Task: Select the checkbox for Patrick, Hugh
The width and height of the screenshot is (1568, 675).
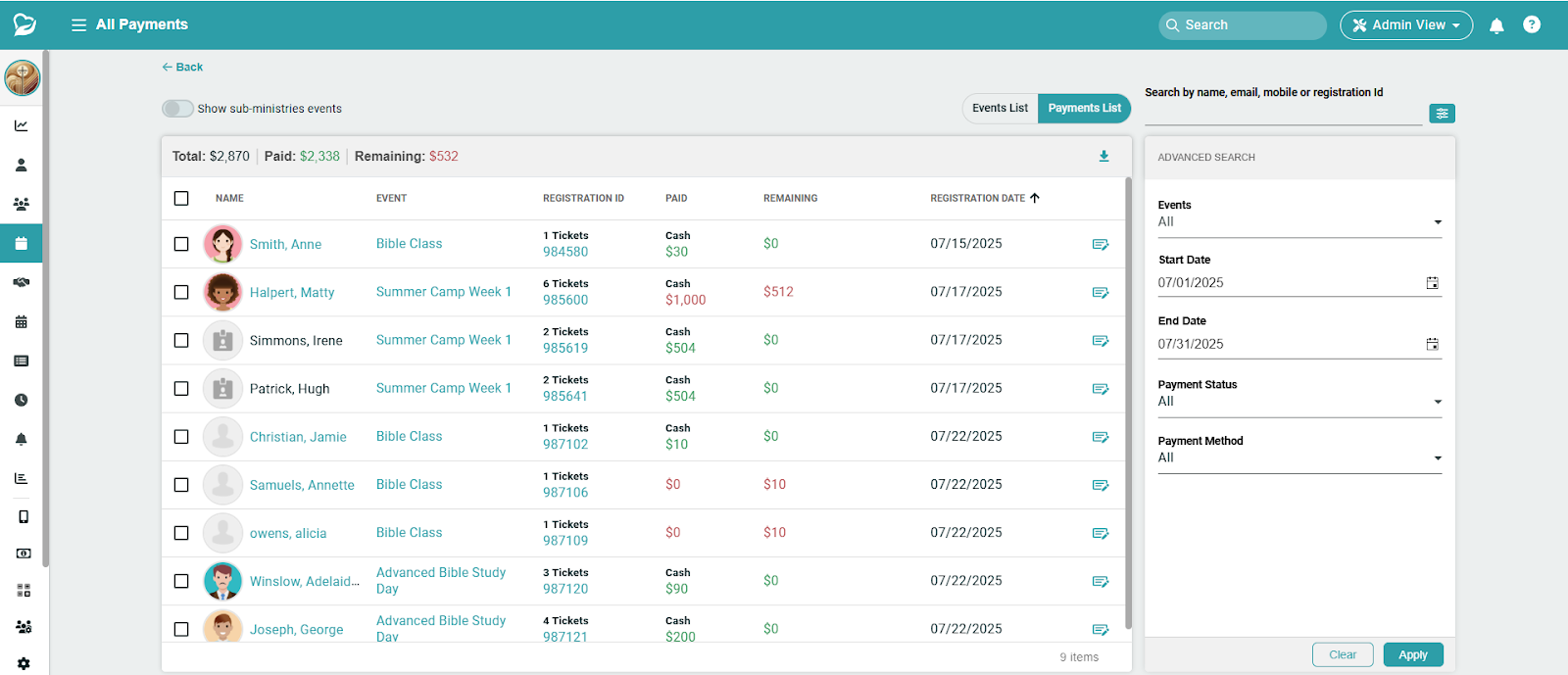Action: [181, 388]
